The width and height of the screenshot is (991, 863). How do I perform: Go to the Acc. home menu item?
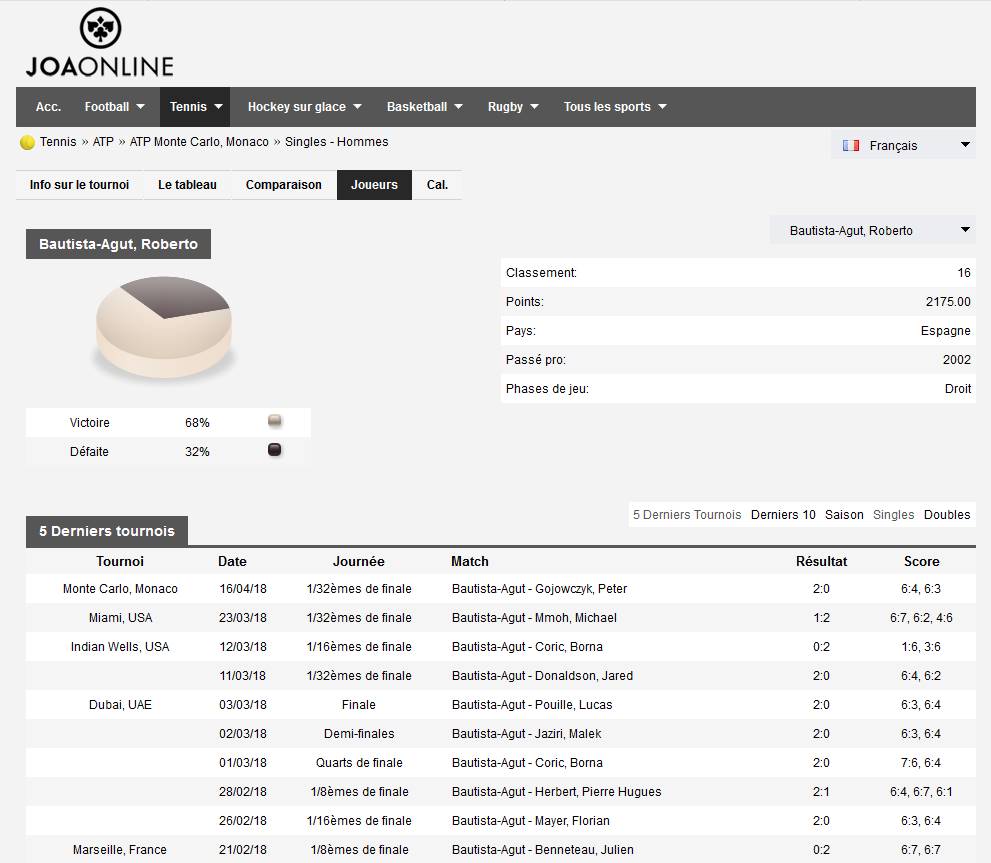click(48, 107)
